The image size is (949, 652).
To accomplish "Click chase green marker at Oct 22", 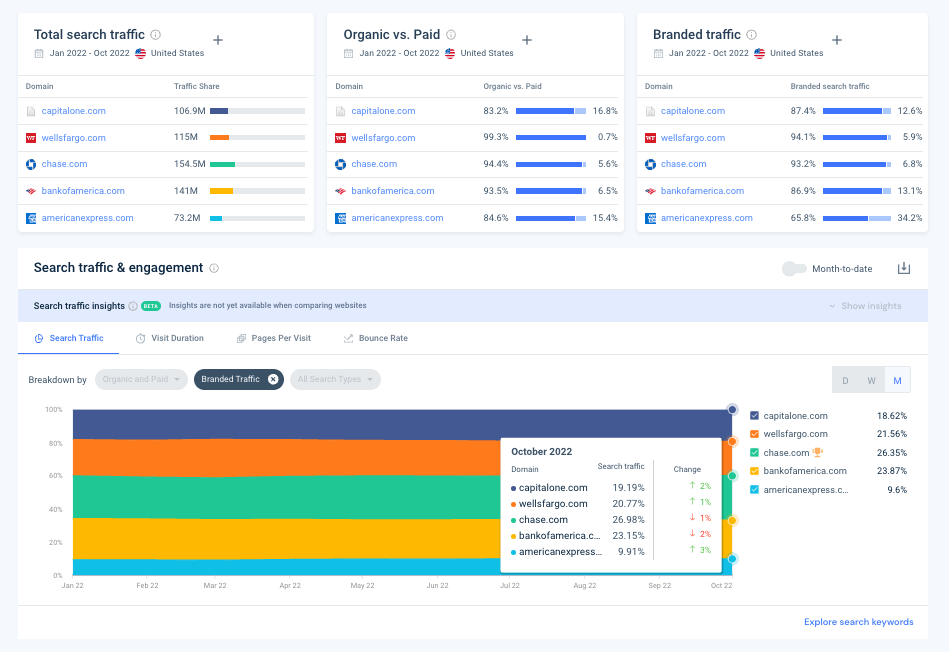I will point(732,476).
